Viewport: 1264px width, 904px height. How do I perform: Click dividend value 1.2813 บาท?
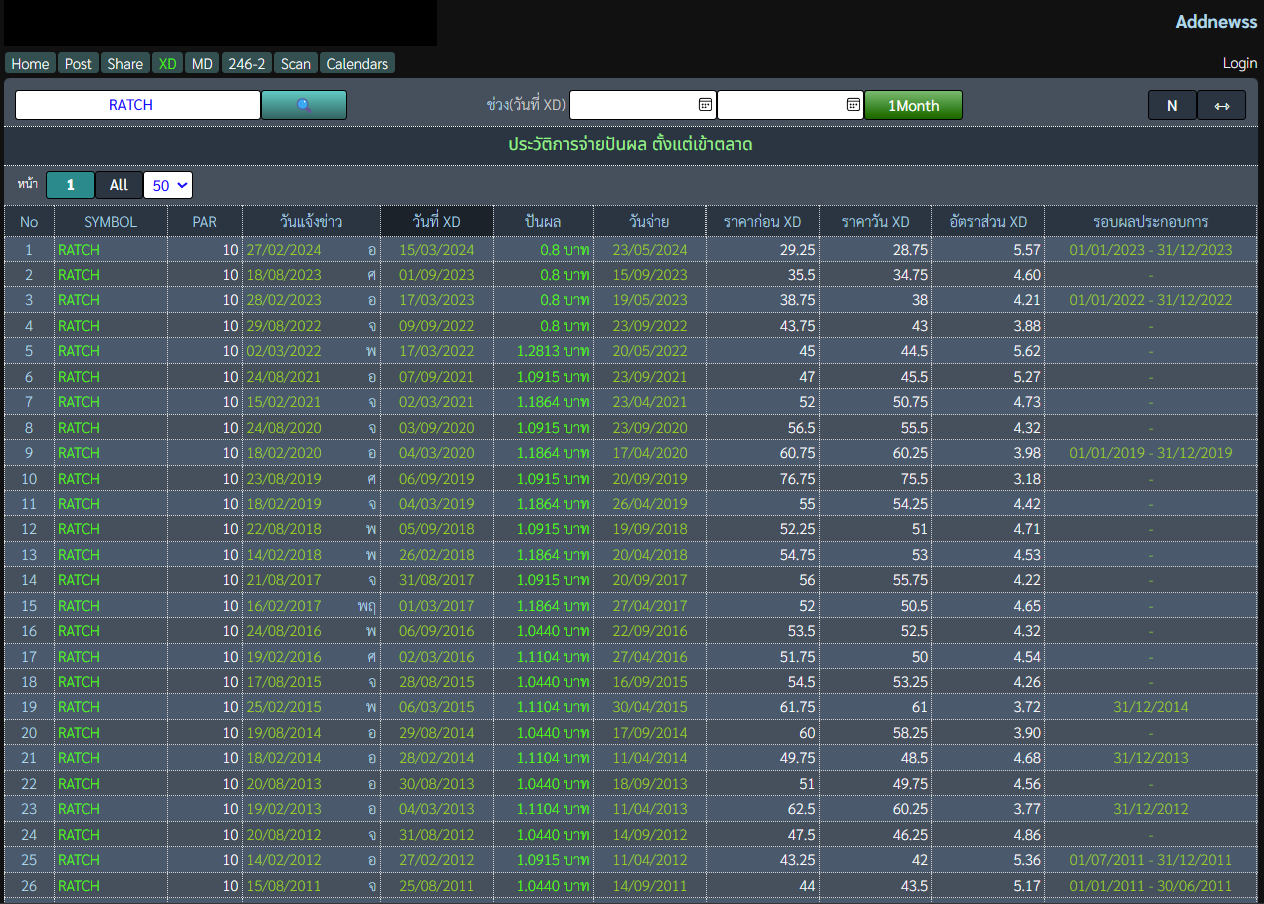(x=553, y=351)
